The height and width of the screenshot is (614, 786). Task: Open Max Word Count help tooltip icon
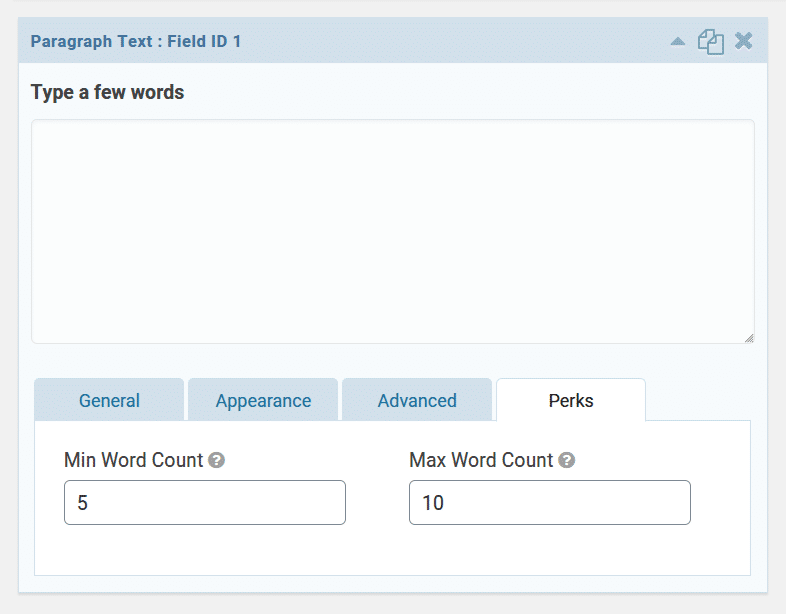click(x=566, y=460)
